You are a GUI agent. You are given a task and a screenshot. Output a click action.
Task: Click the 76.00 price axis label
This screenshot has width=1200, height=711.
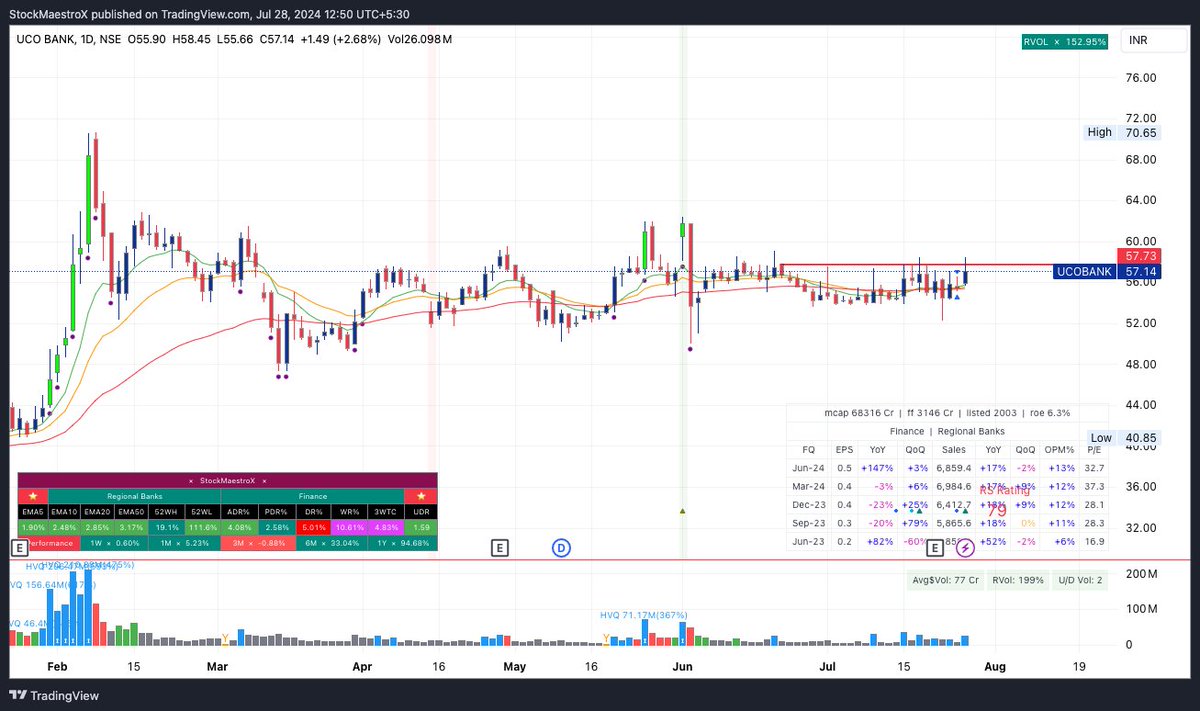pos(1141,77)
